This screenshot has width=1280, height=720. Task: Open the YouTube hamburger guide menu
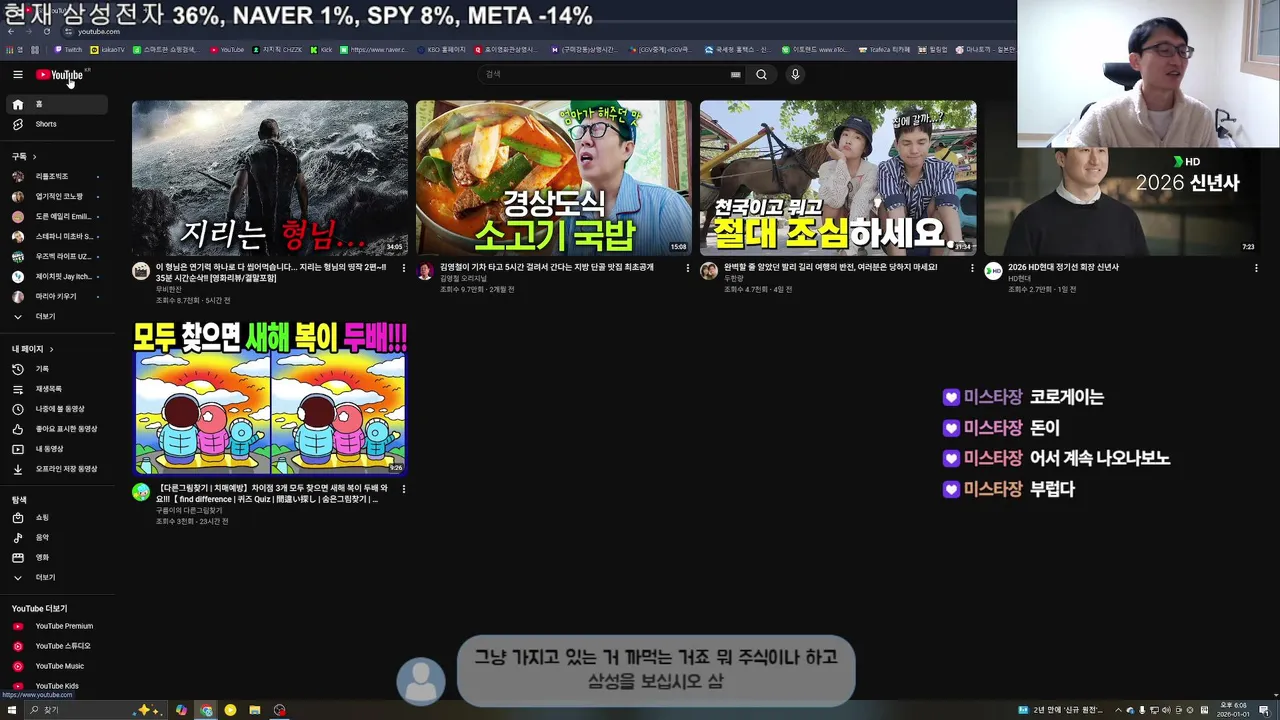pyautogui.click(x=17, y=75)
